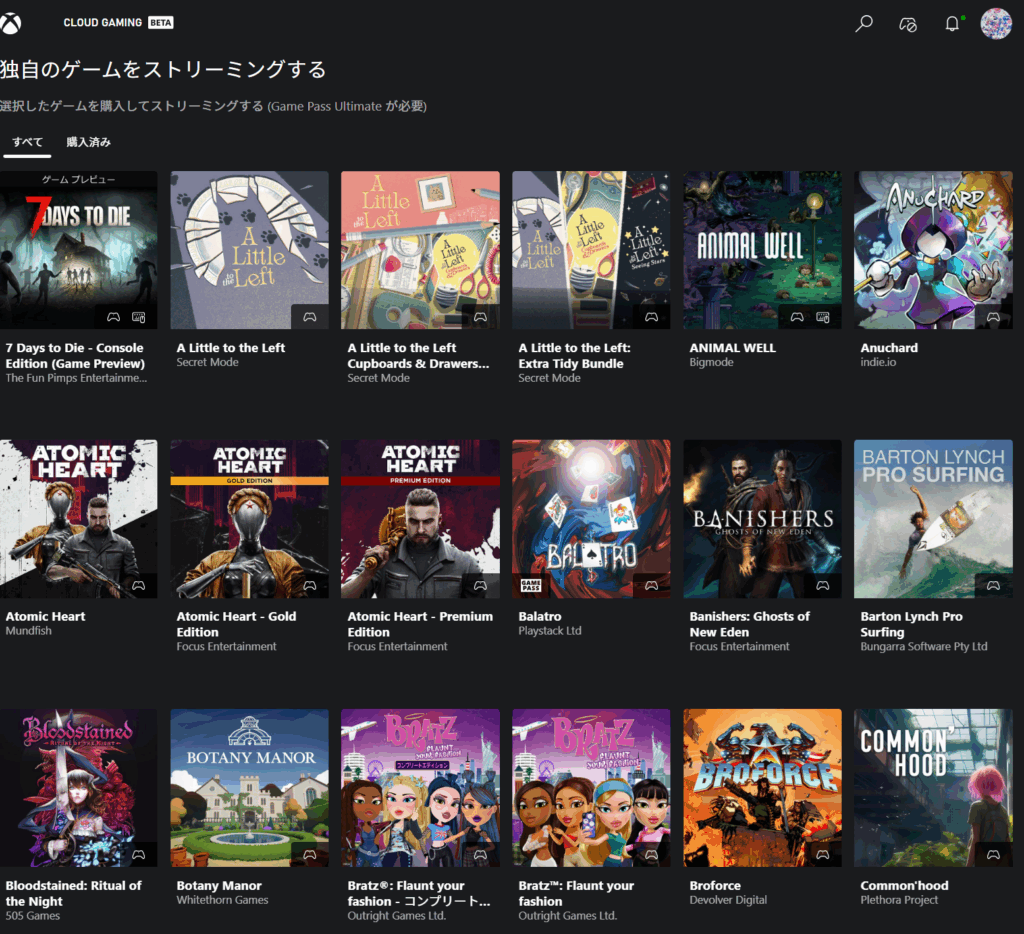Click the controller badge on A Little to the Left
This screenshot has height=934, width=1024.
tap(310, 317)
